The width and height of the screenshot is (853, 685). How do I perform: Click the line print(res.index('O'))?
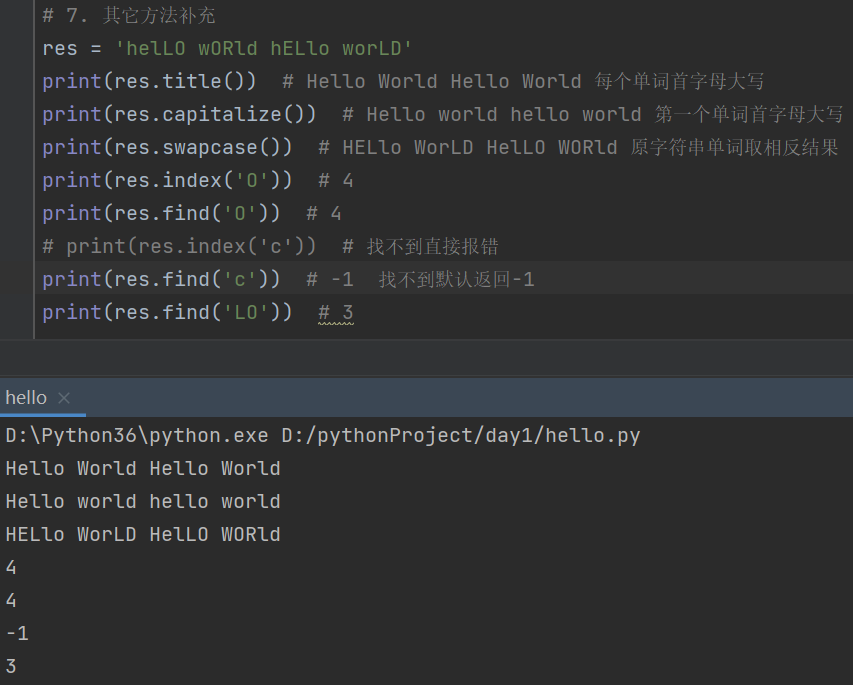click(x=167, y=181)
